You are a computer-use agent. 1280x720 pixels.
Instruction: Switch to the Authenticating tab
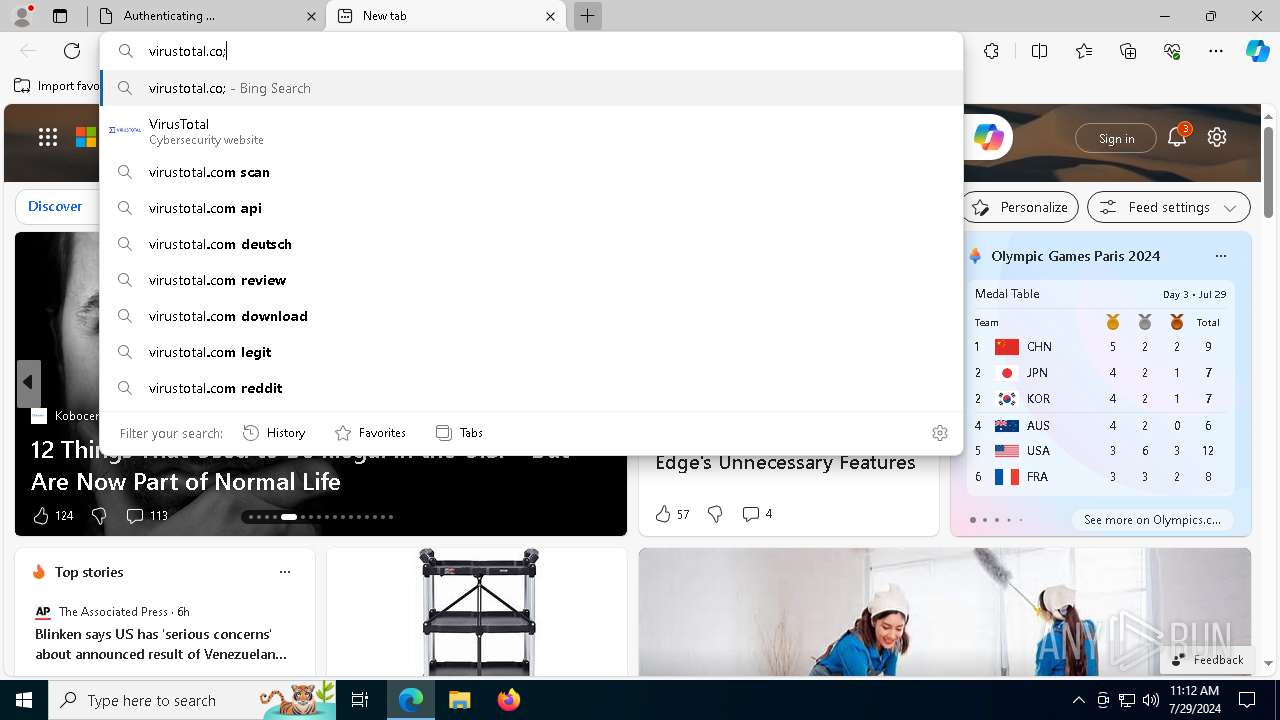point(206,16)
